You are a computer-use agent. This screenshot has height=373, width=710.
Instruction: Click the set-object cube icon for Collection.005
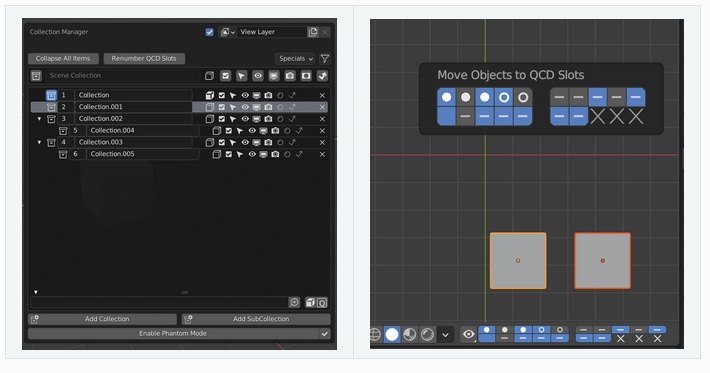[217, 154]
